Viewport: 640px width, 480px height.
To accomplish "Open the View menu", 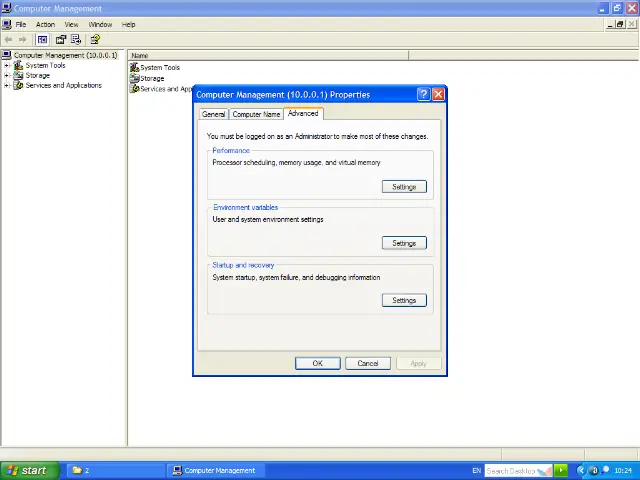I will pos(71,24).
